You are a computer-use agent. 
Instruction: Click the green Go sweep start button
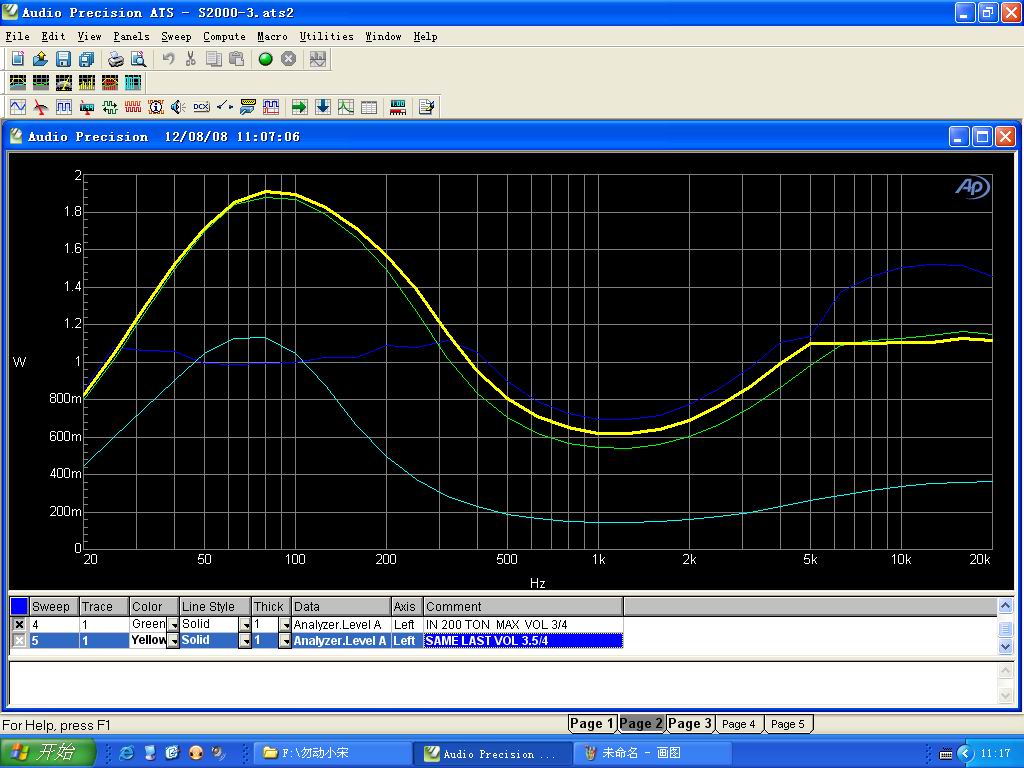266,59
